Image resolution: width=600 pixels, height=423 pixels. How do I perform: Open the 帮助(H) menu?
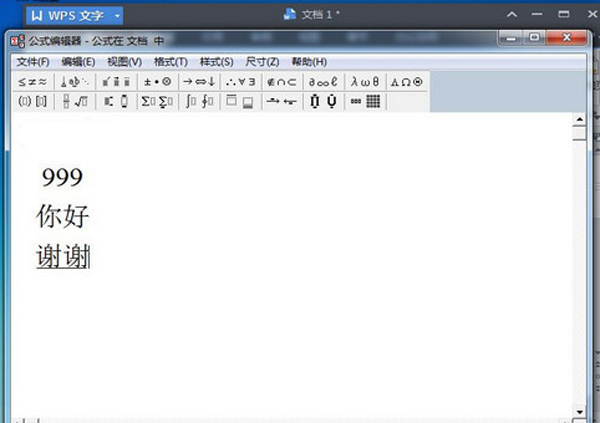[x=309, y=62]
